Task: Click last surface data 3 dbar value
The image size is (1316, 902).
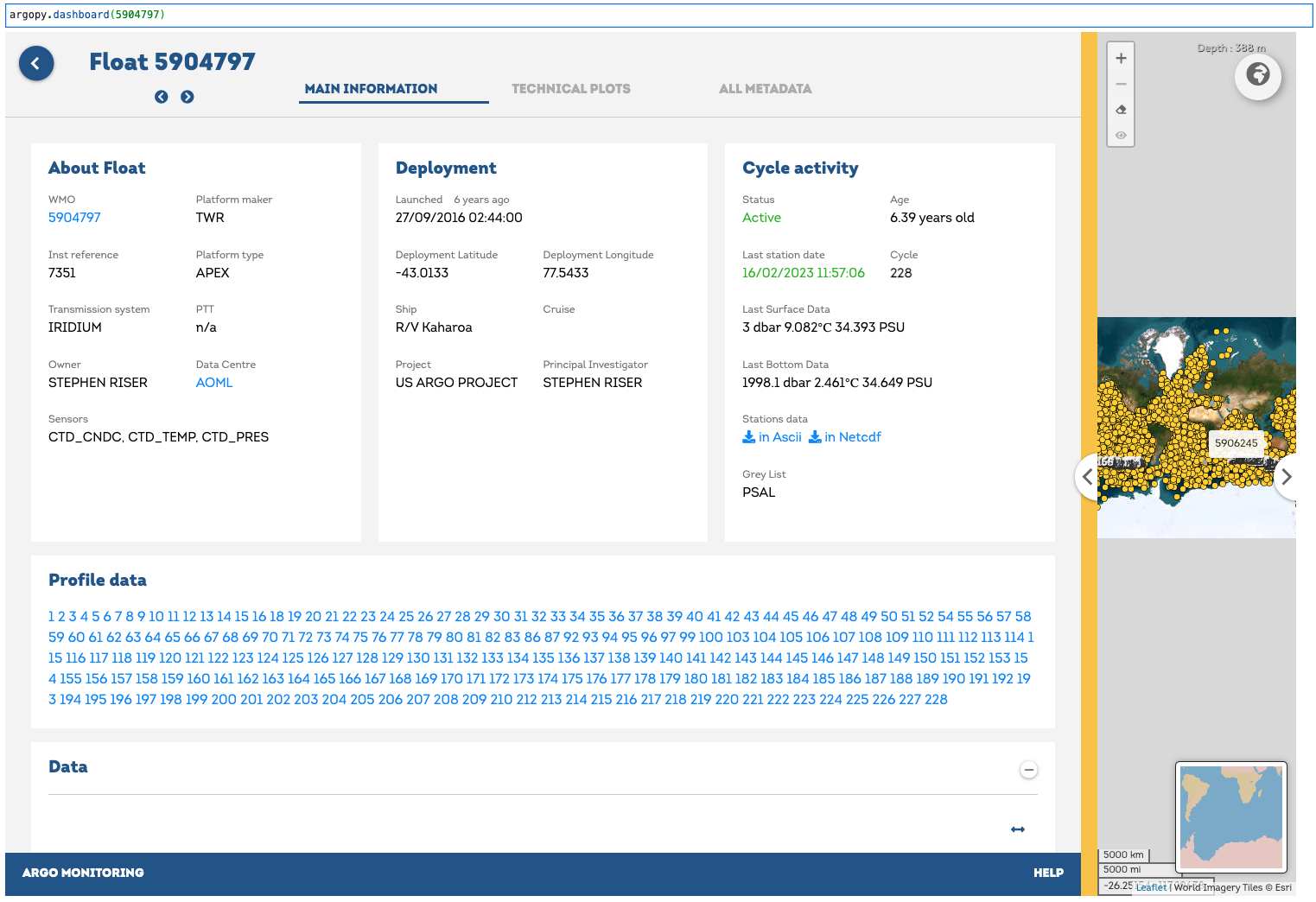Action: (823, 327)
